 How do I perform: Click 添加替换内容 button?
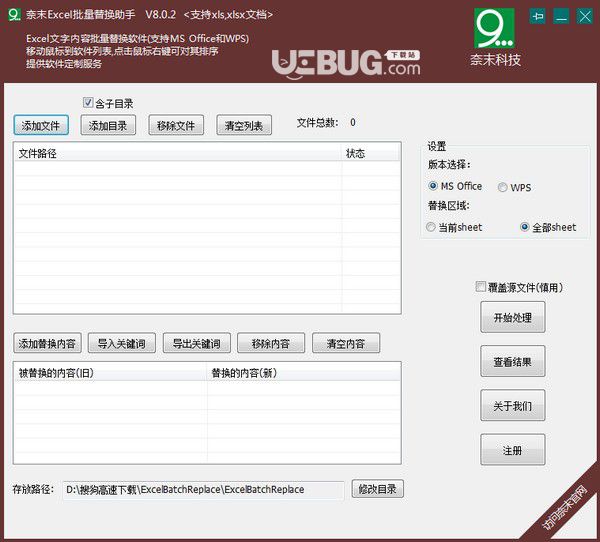click(x=47, y=343)
